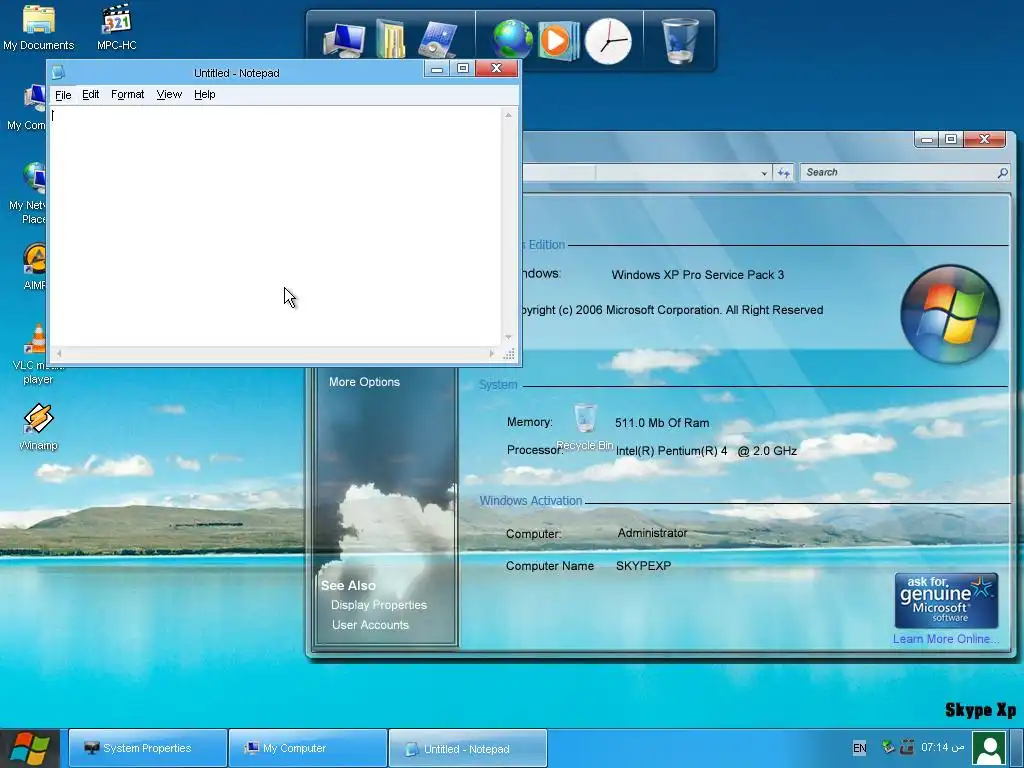Click the More Options sidebar link
This screenshot has width=1024, height=768.
pos(364,382)
